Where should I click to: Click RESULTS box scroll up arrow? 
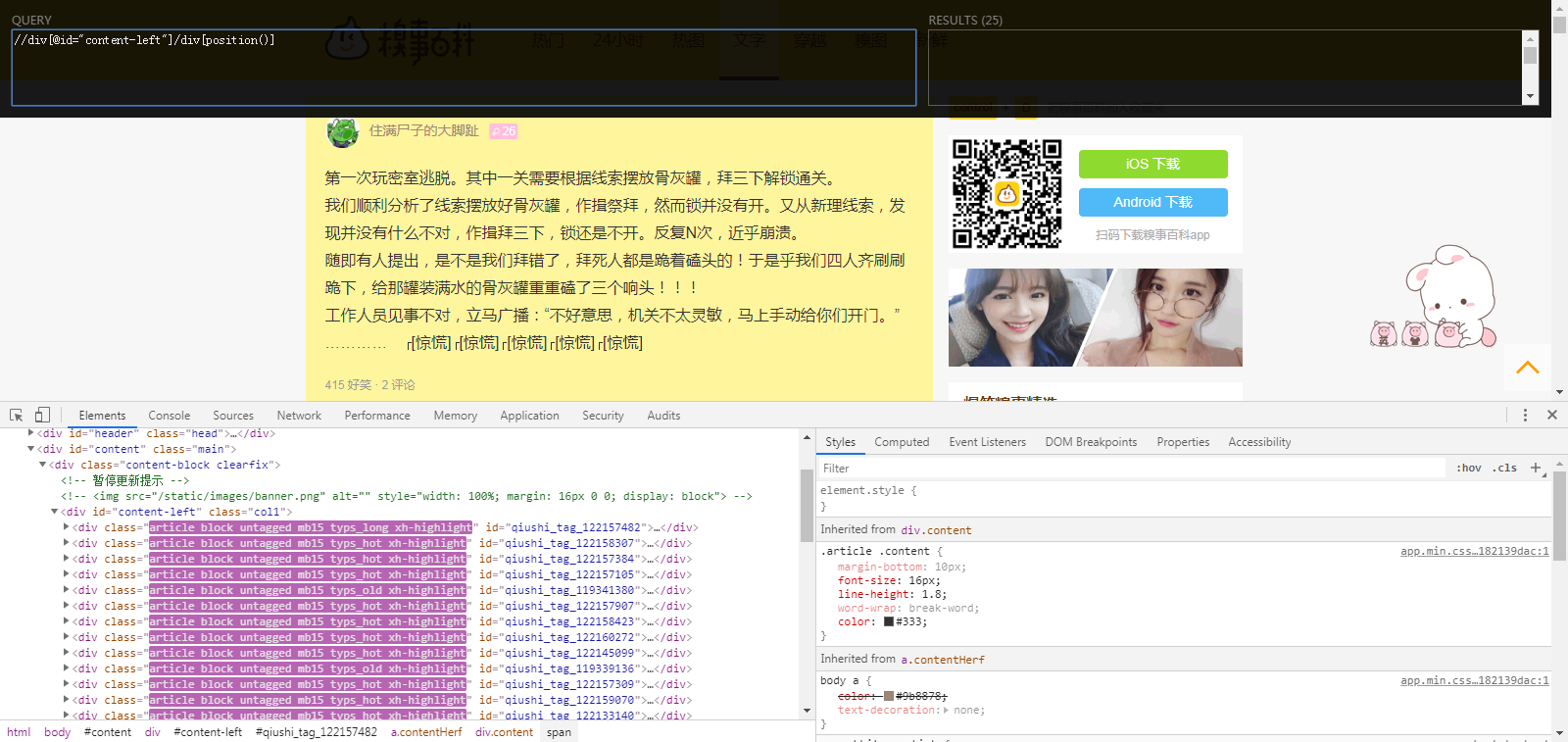tap(1530, 38)
